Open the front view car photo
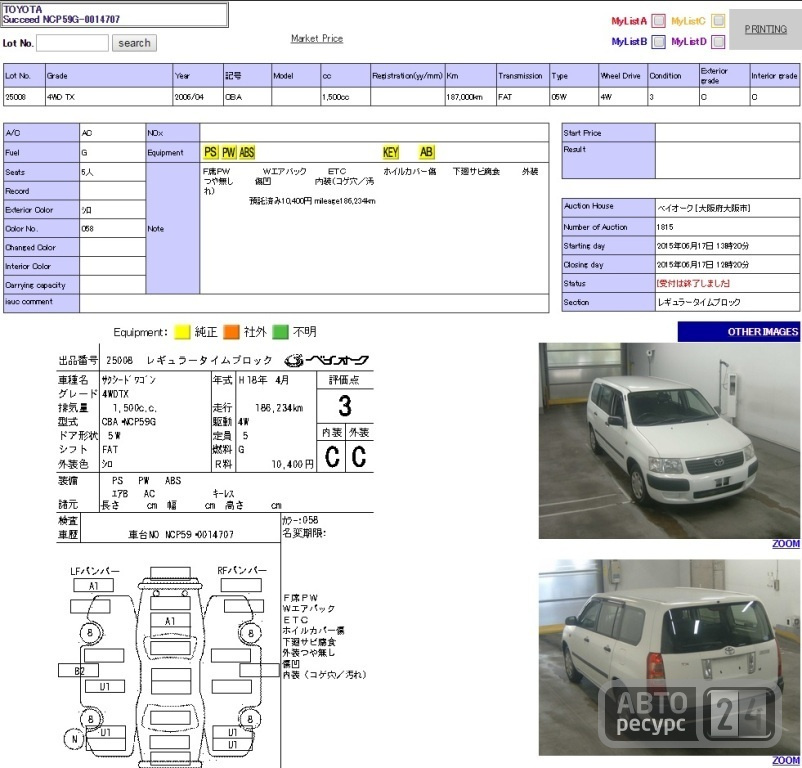The width and height of the screenshot is (802, 768). (669, 441)
